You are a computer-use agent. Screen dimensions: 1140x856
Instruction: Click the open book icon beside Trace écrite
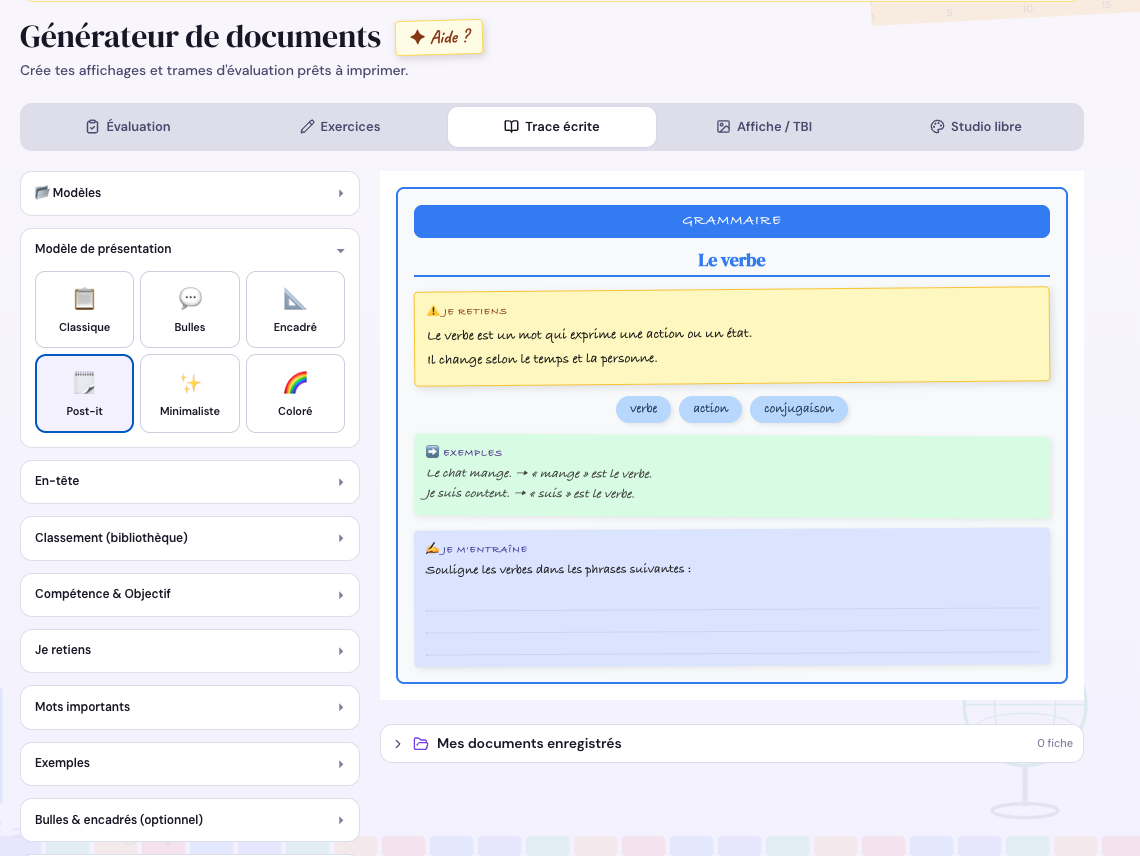(x=511, y=127)
